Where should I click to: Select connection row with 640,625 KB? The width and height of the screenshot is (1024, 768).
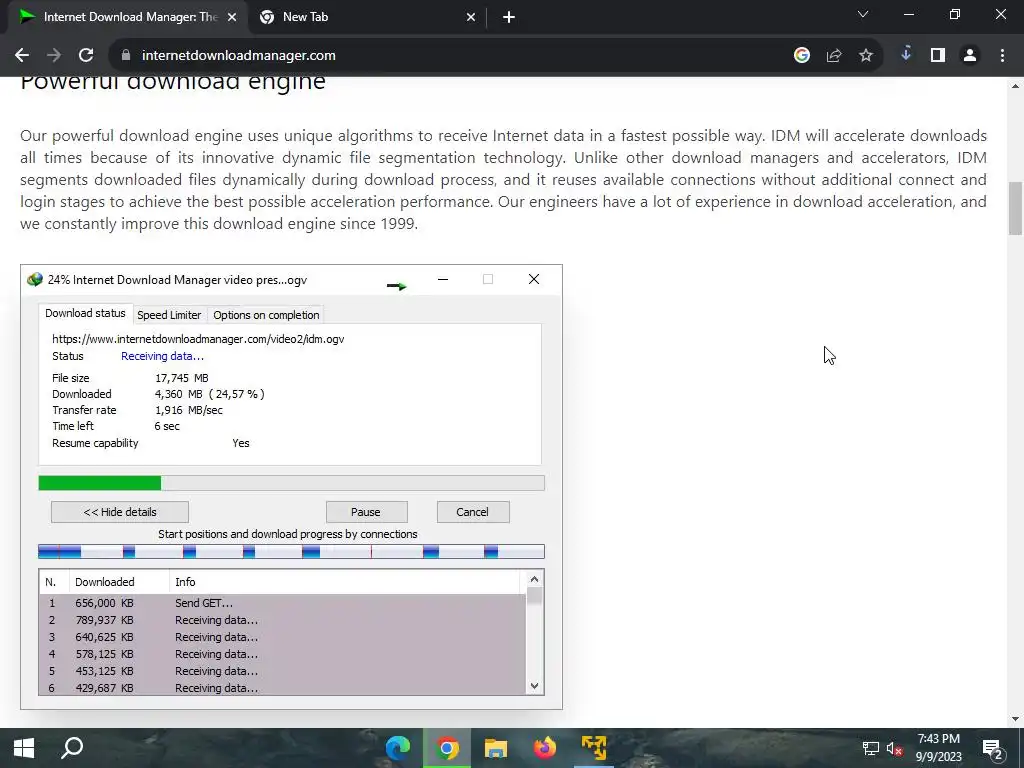click(x=282, y=637)
